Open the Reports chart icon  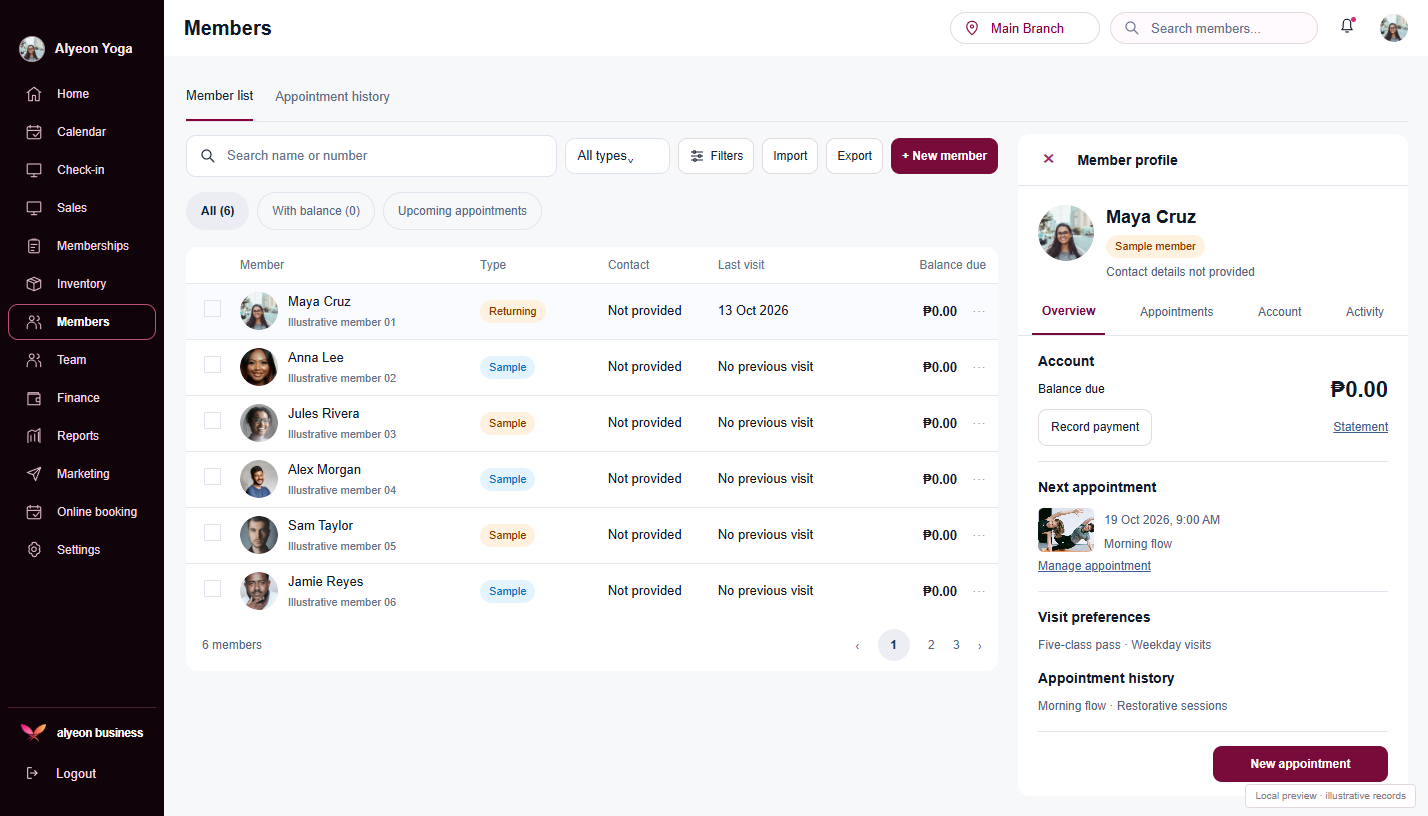pos(34,436)
